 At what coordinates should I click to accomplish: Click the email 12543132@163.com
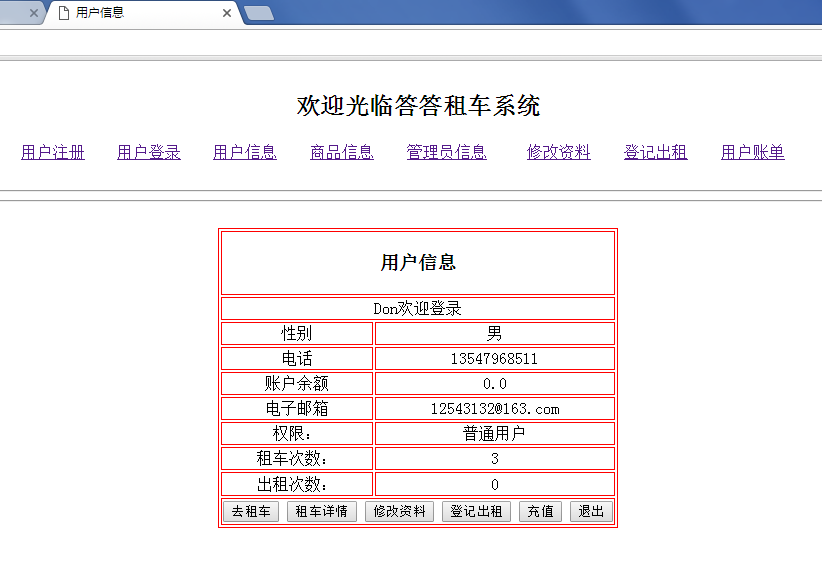(495, 409)
